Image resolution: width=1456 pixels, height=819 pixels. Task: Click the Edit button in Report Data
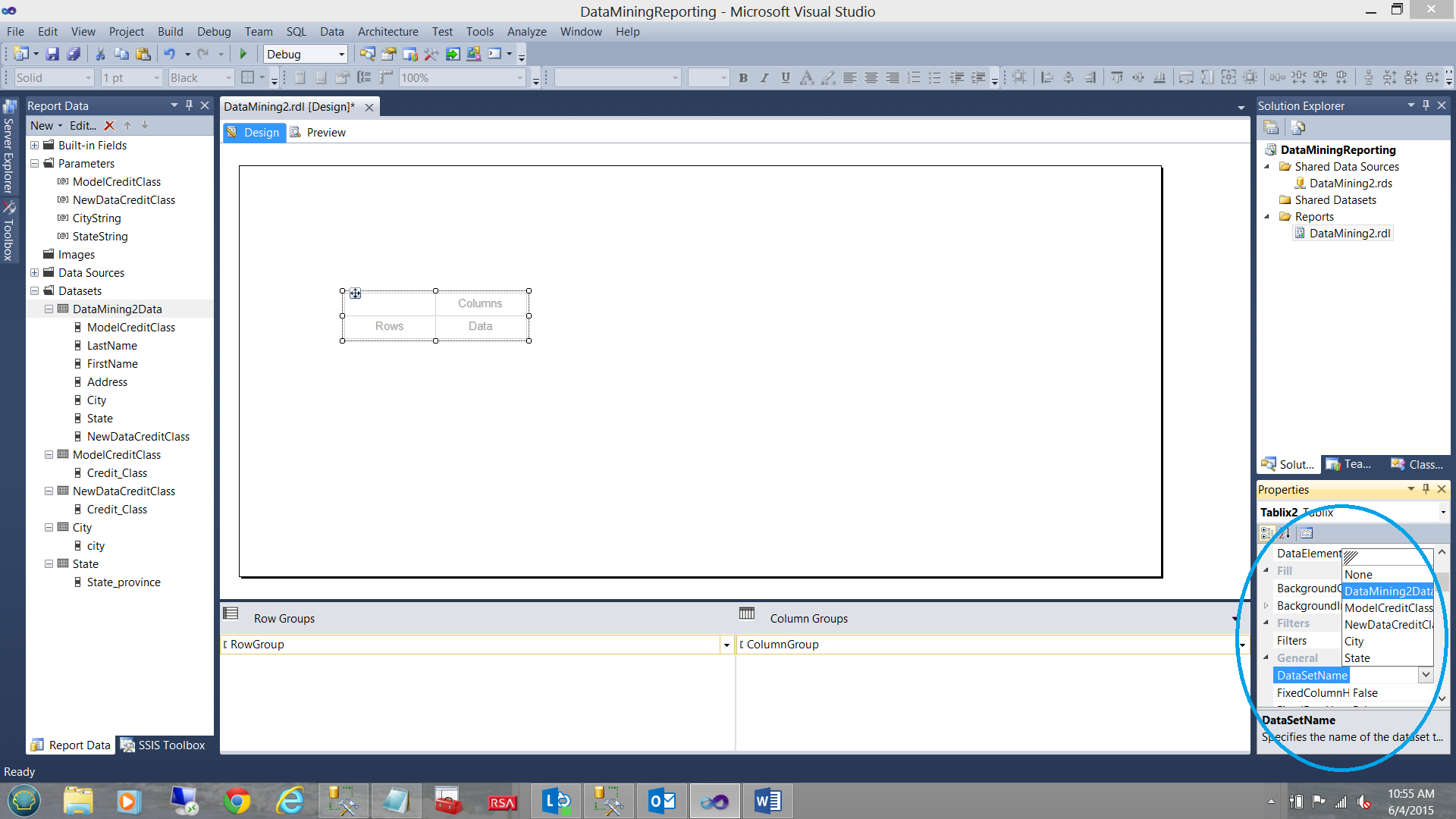click(83, 126)
